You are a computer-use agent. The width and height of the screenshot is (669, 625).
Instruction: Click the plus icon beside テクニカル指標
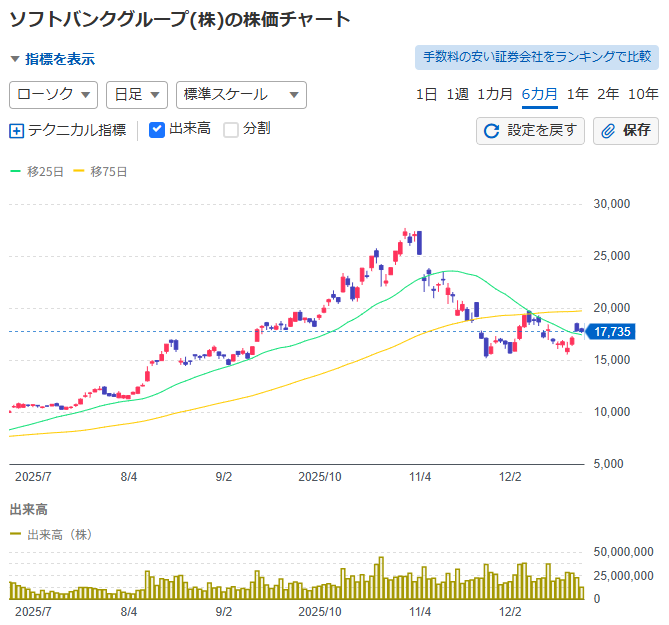(16, 130)
